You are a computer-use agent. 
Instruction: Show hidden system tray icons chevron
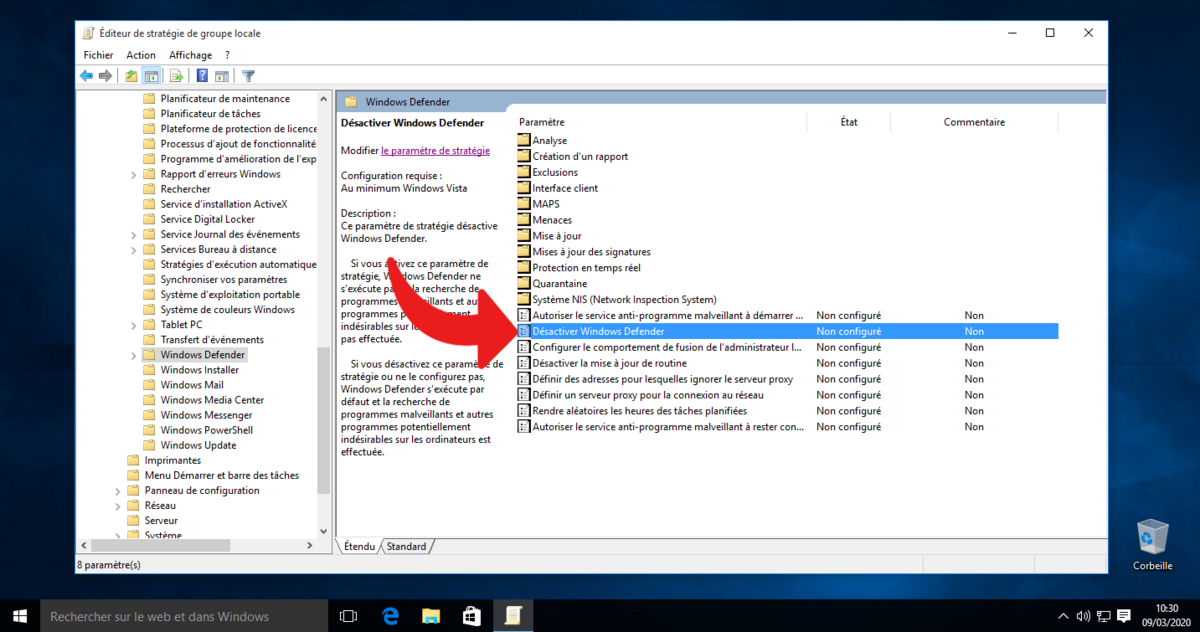[1063, 616]
